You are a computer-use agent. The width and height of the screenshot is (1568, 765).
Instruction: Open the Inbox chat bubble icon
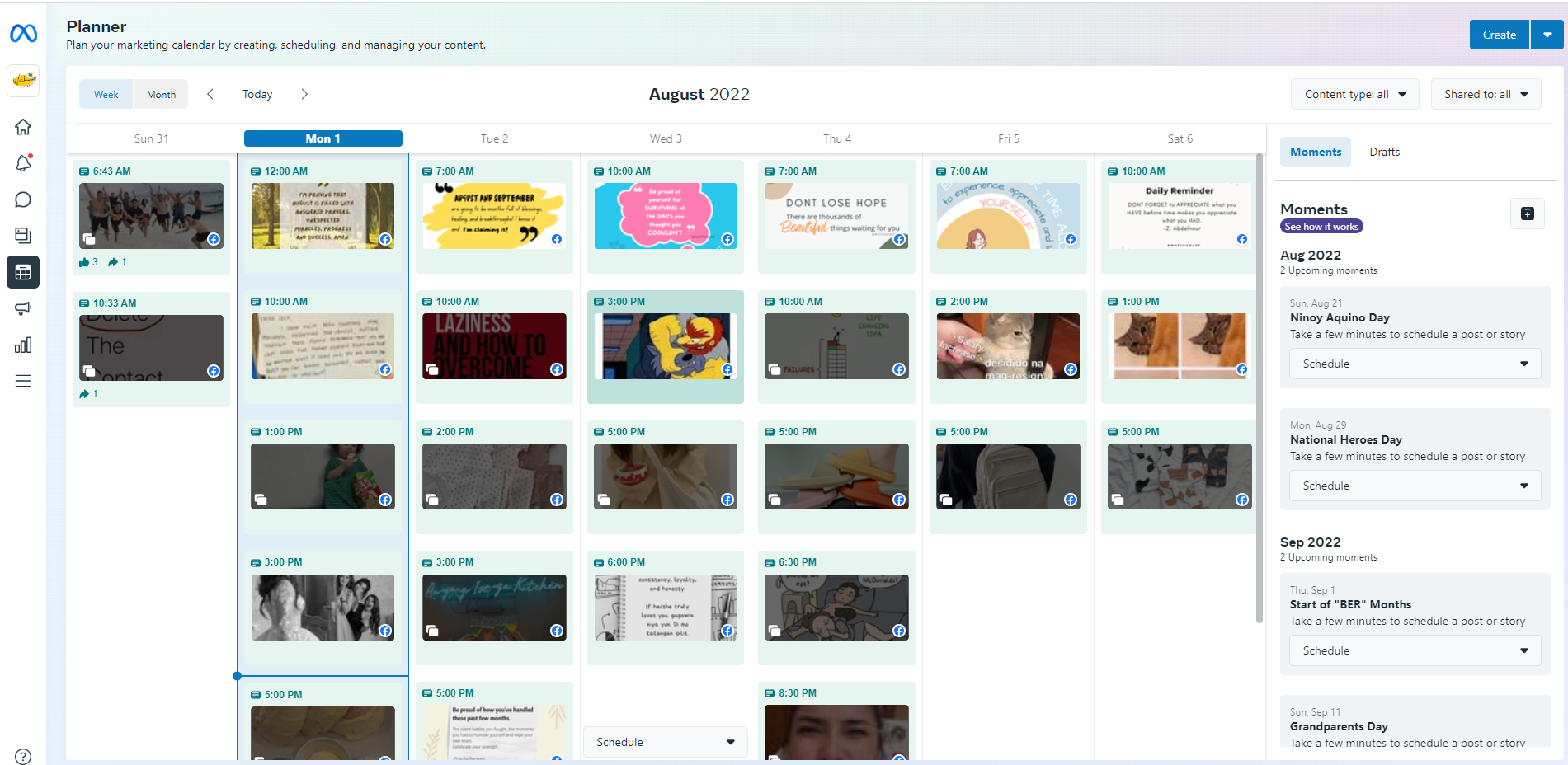[23, 199]
